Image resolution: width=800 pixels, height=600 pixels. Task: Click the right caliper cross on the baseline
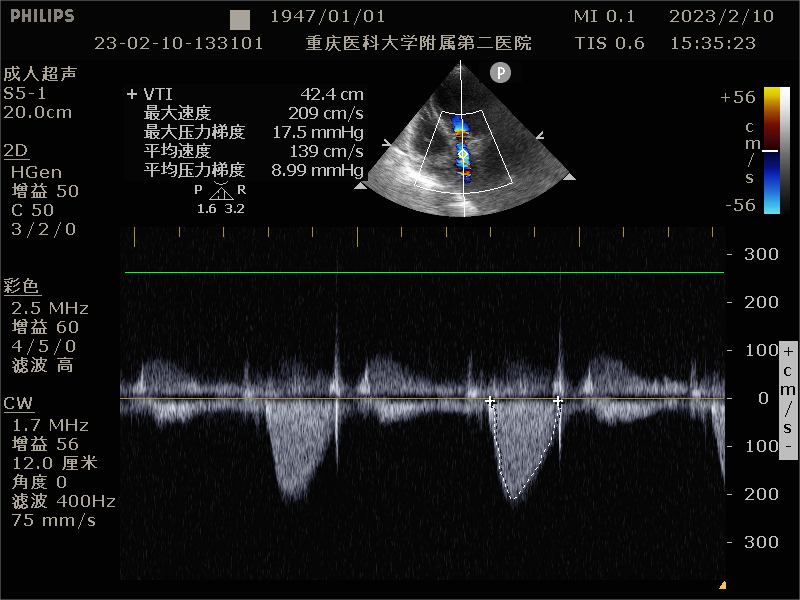[558, 401]
